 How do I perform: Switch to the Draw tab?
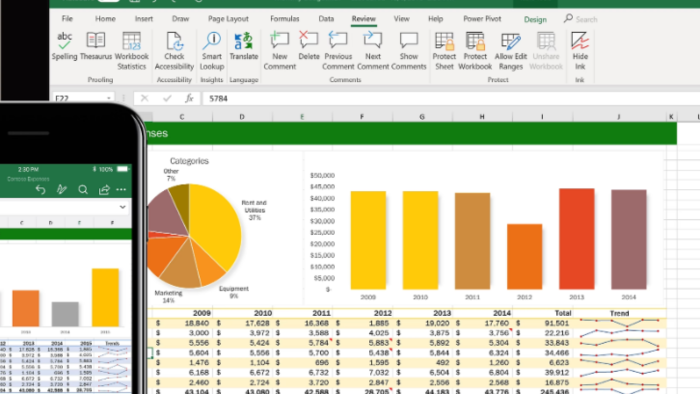pos(180,19)
